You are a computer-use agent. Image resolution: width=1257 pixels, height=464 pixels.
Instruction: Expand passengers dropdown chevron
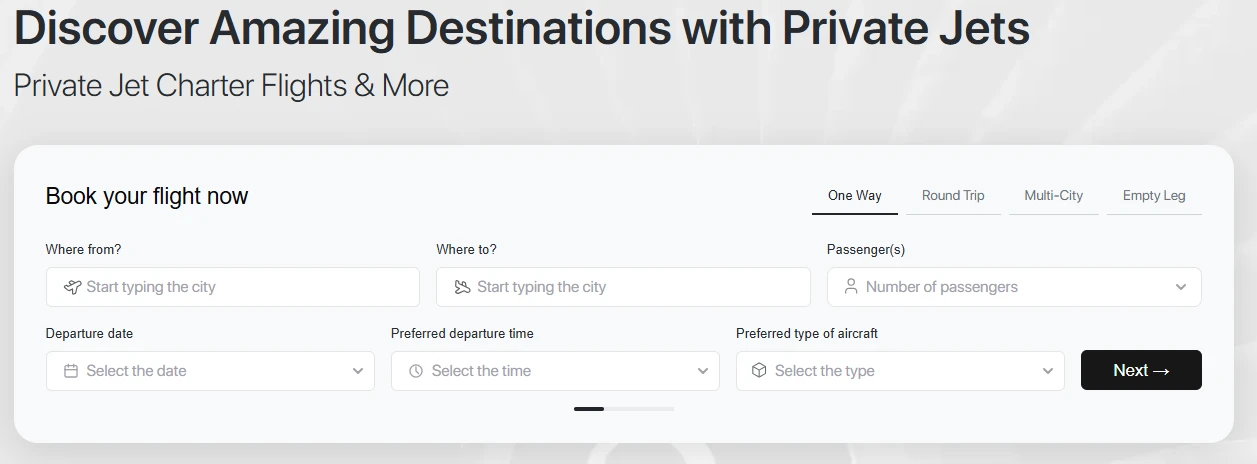(x=1181, y=287)
